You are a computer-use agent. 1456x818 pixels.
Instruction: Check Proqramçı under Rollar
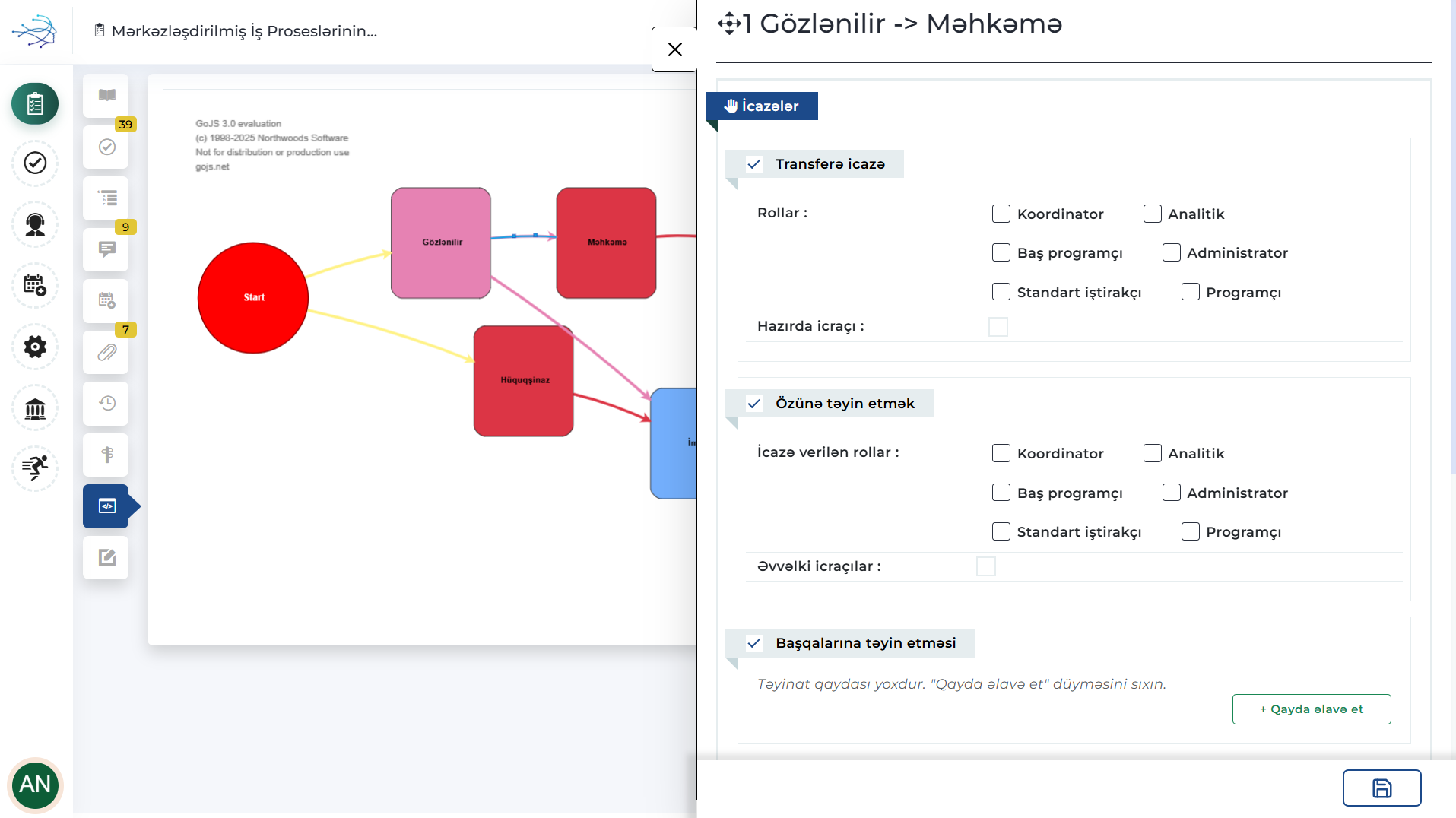tap(1191, 292)
